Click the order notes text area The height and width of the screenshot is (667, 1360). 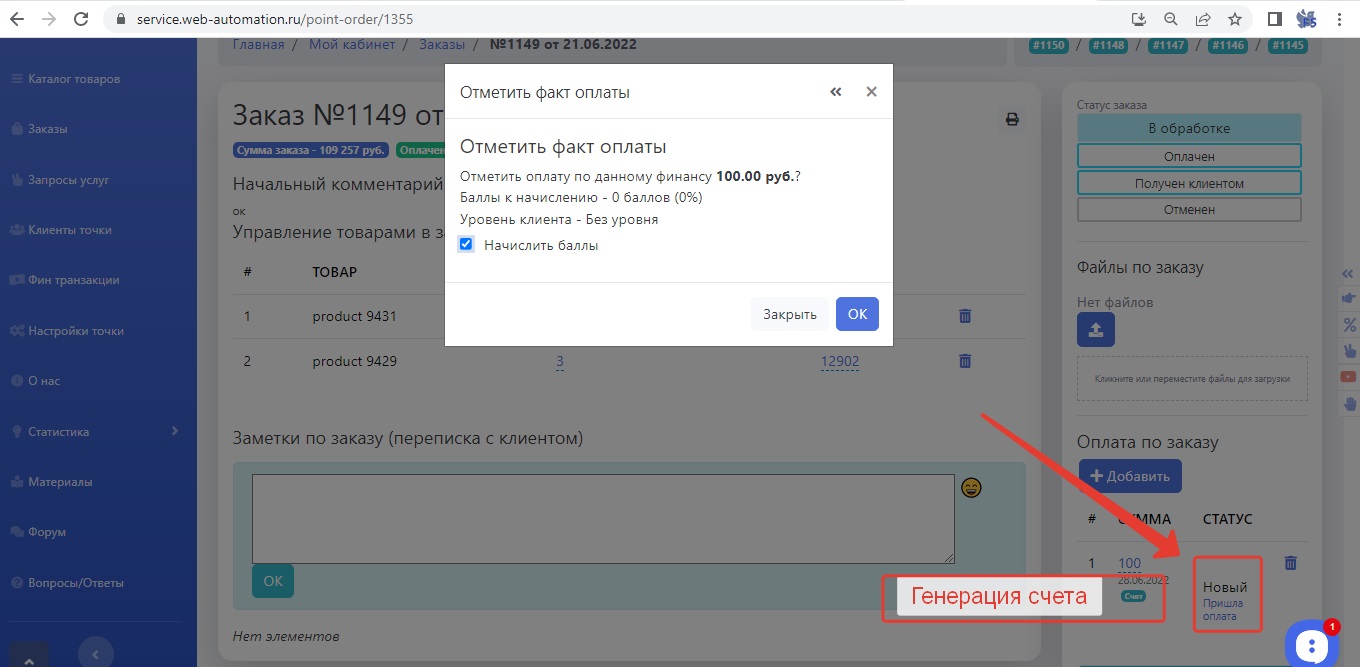click(x=602, y=518)
